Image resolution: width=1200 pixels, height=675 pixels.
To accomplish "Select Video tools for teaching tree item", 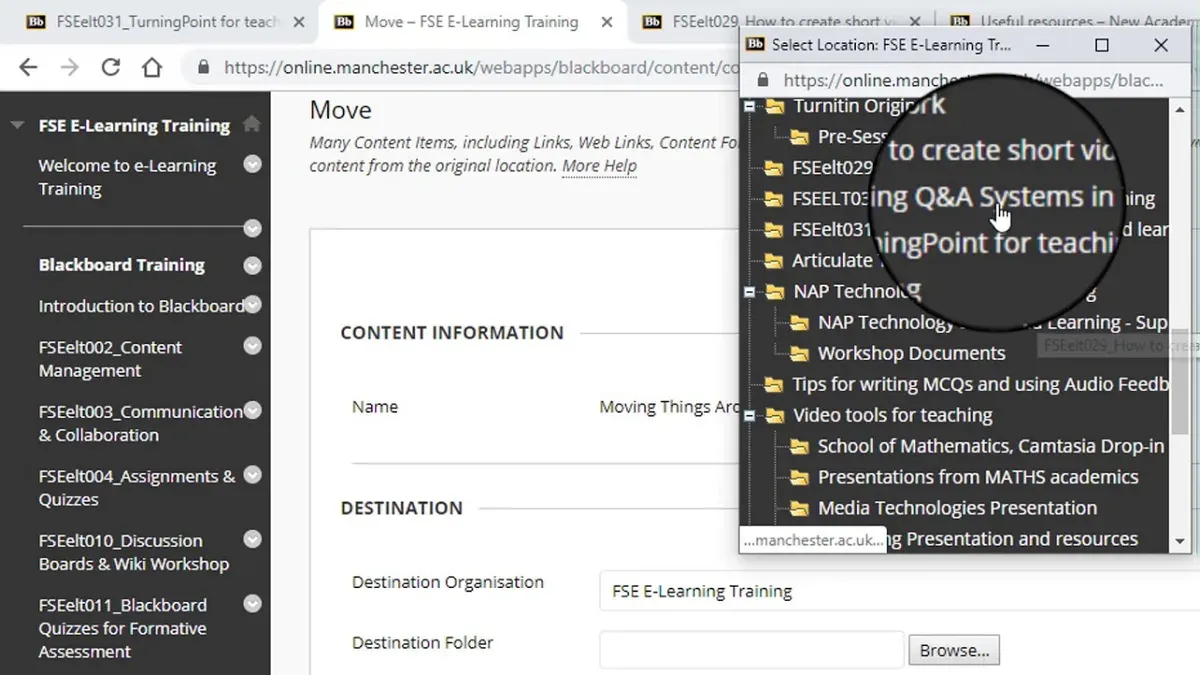I will tap(892, 415).
